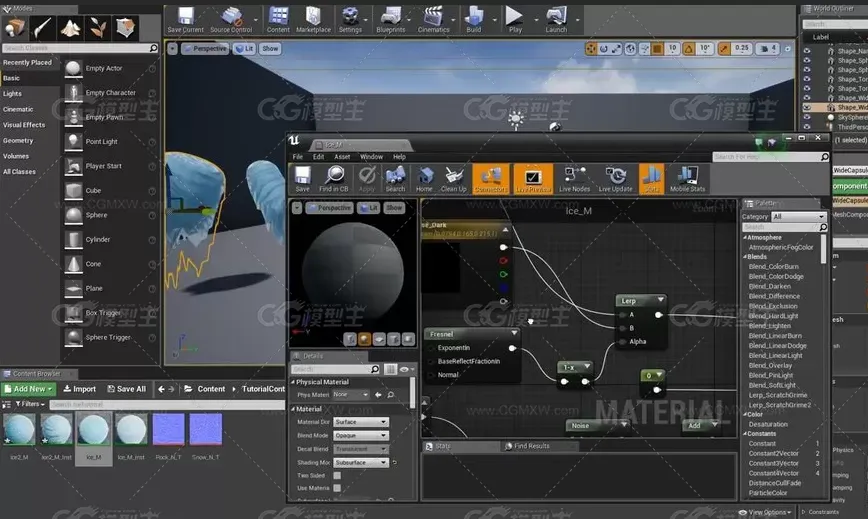Toggle grid snapping in the viewport toolbar
This screenshot has width=868, height=519.
click(x=657, y=49)
